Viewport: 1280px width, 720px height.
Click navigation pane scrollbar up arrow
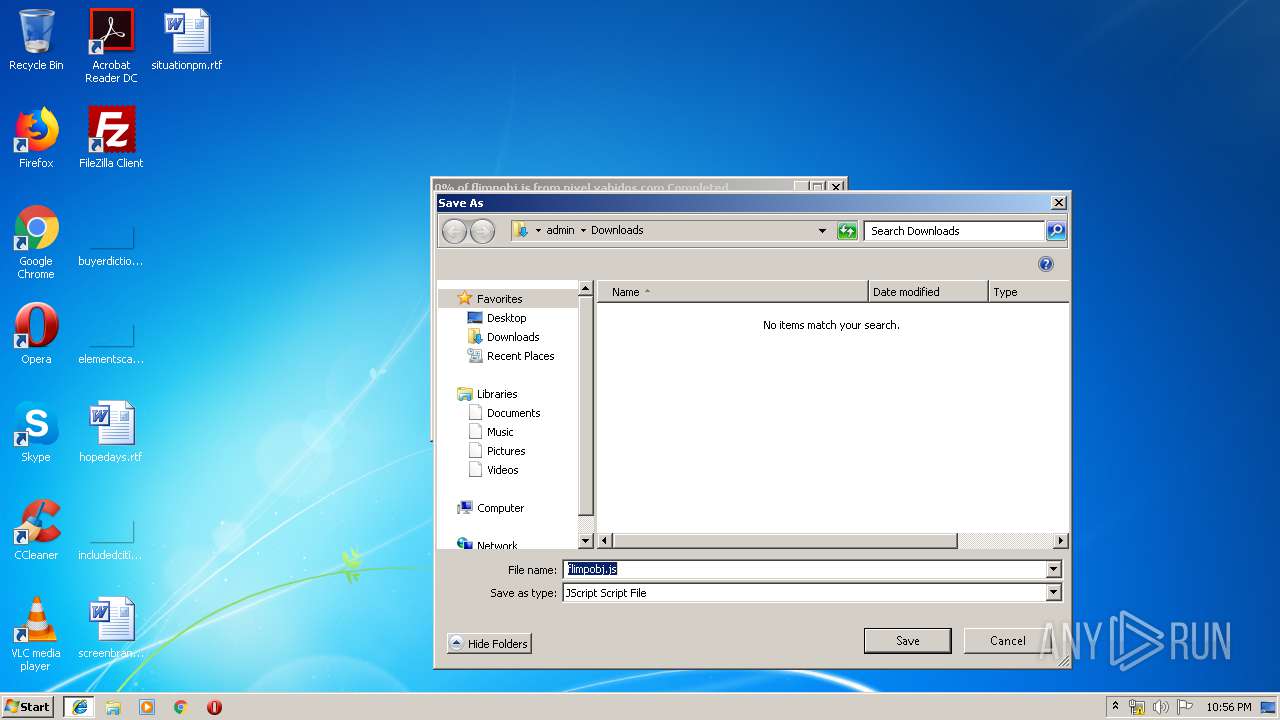(x=586, y=289)
